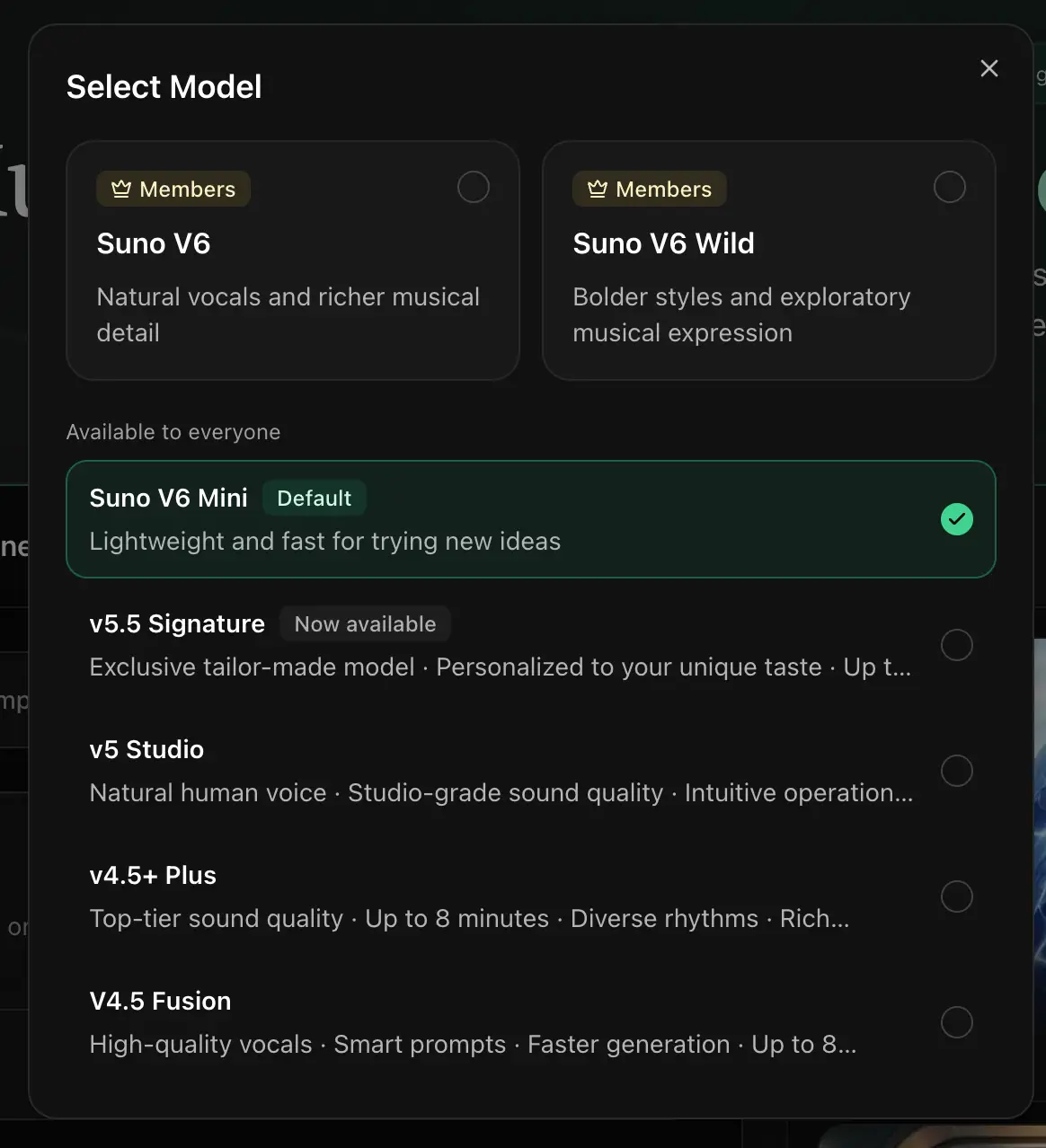Click the "High-quality vocals" description line
The image size is (1046, 1148).
coord(473,1045)
